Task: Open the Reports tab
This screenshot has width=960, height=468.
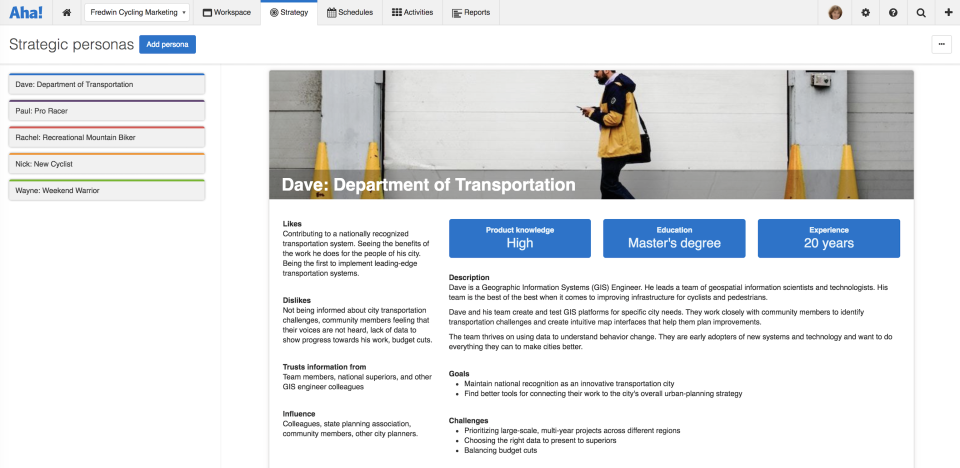Action: click(471, 12)
